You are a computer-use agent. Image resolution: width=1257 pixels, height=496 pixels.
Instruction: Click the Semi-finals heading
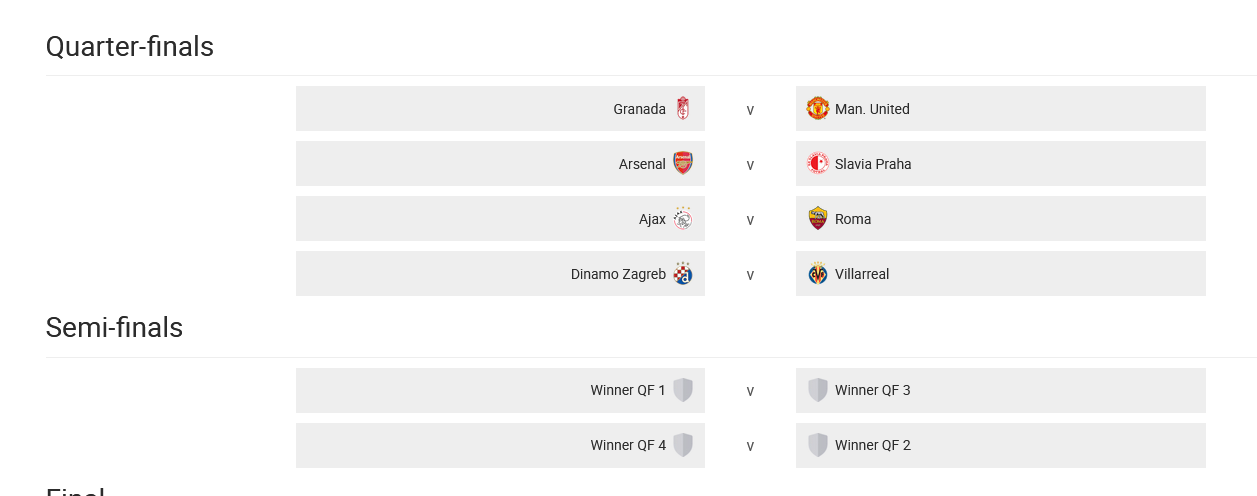(114, 328)
